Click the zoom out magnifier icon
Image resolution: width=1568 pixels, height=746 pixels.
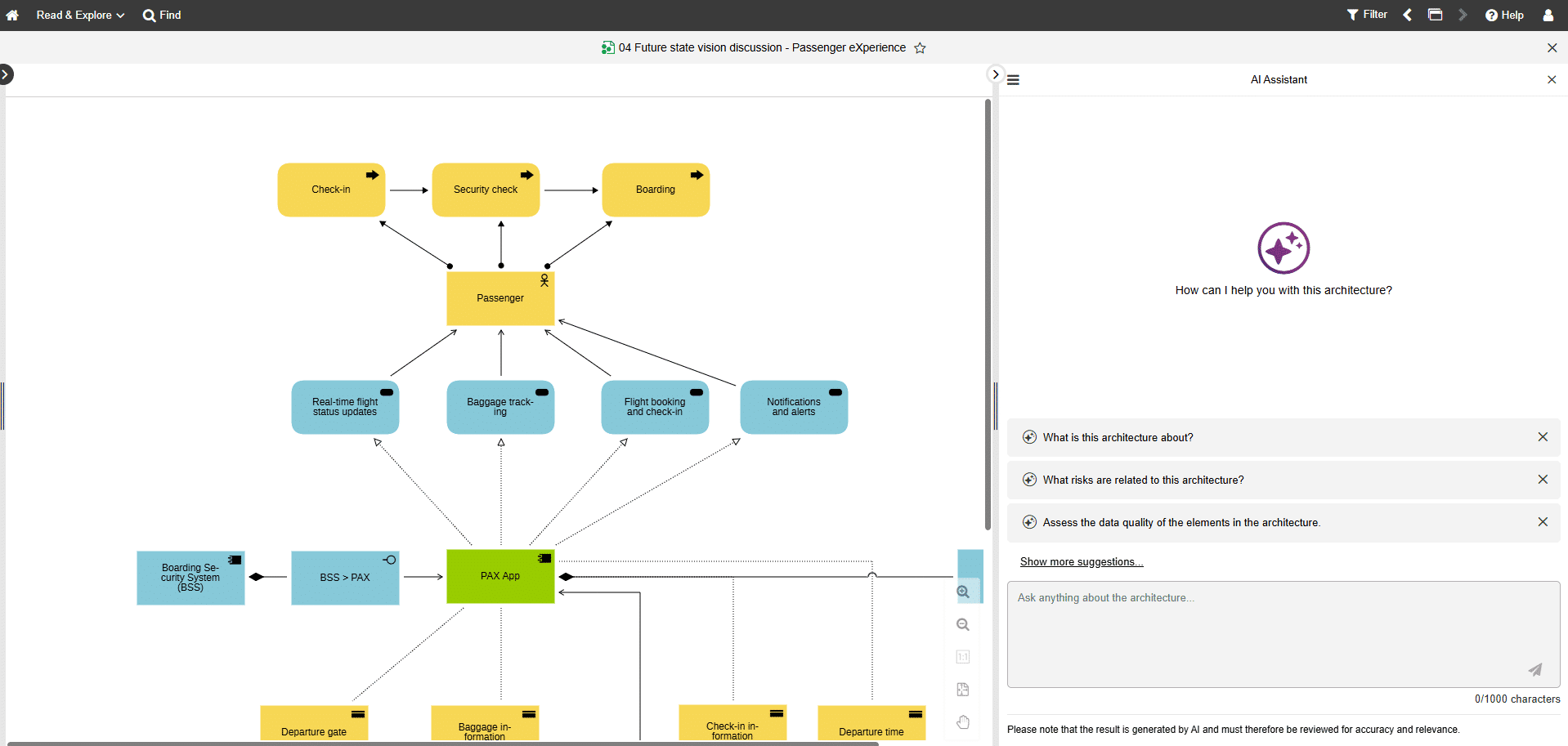click(x=963, y=625)
